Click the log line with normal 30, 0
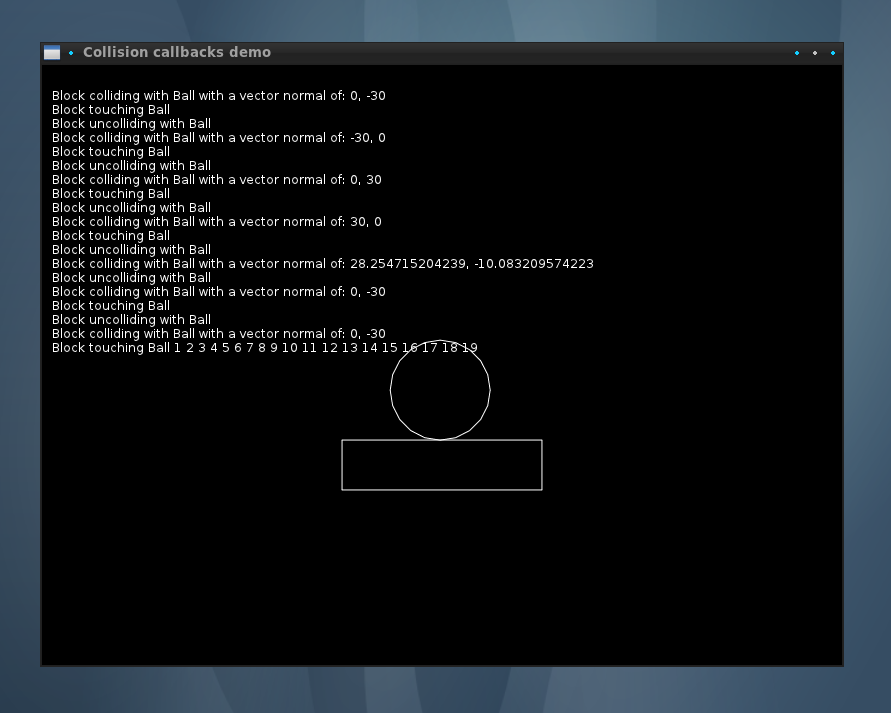891x713 pixels. coord(216,222)
